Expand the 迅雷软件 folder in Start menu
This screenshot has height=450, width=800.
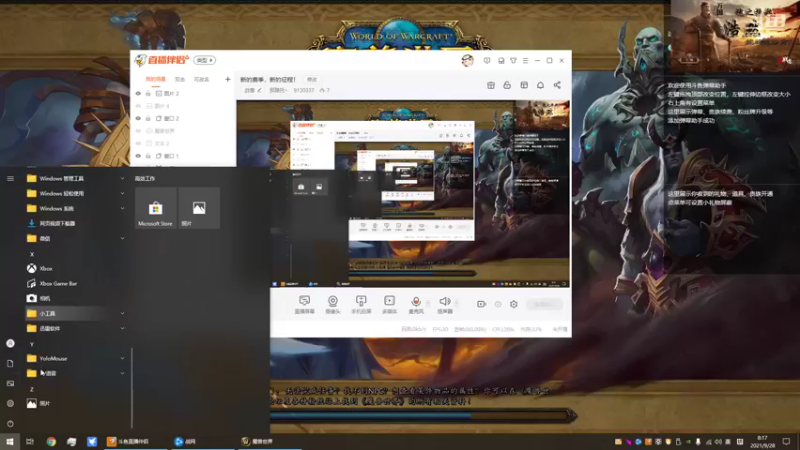pos(76,328)
